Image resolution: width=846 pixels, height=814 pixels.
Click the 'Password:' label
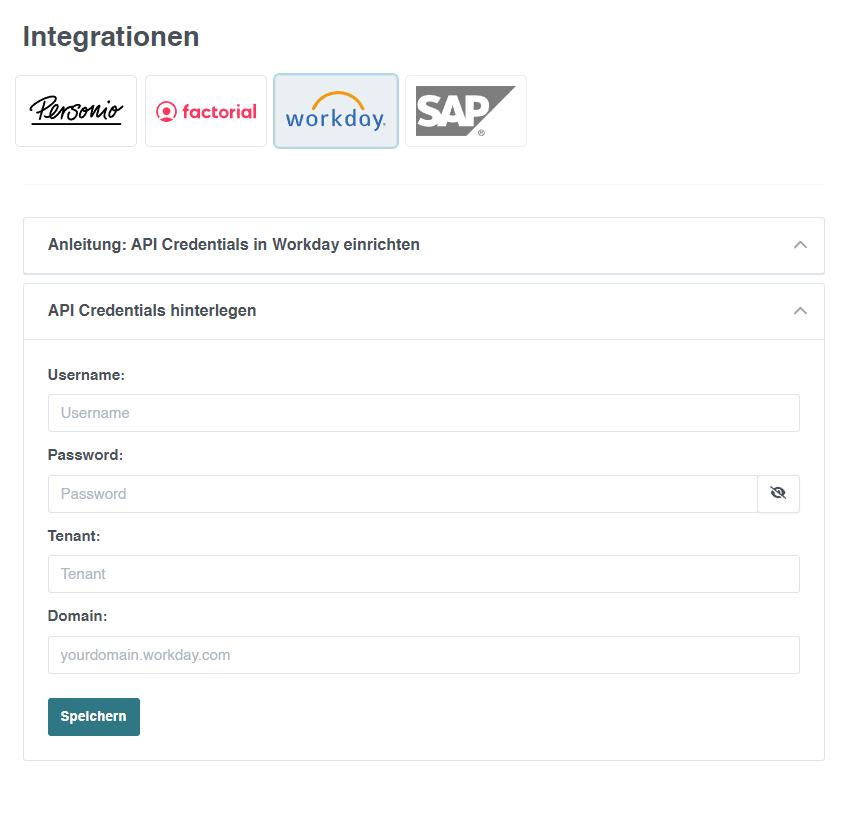tap(85, 455)
